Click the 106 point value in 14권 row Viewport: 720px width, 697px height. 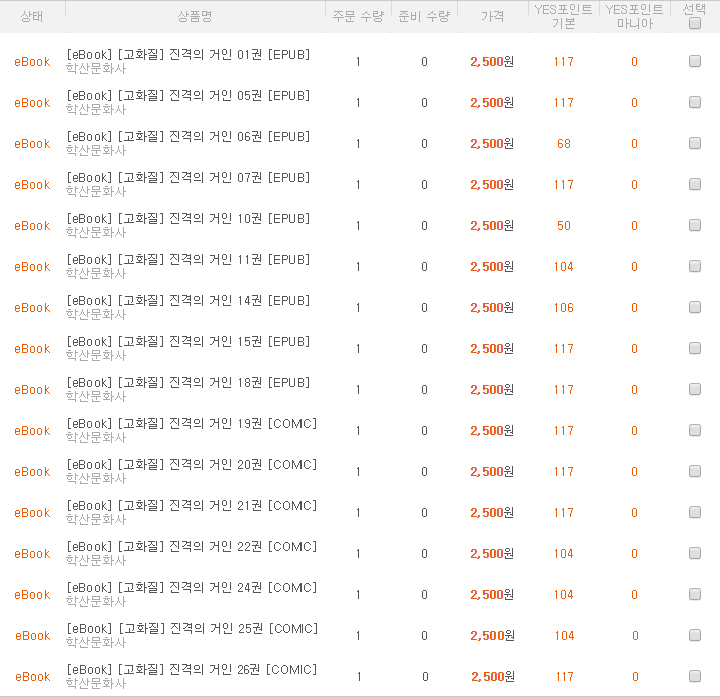[563, 308]
